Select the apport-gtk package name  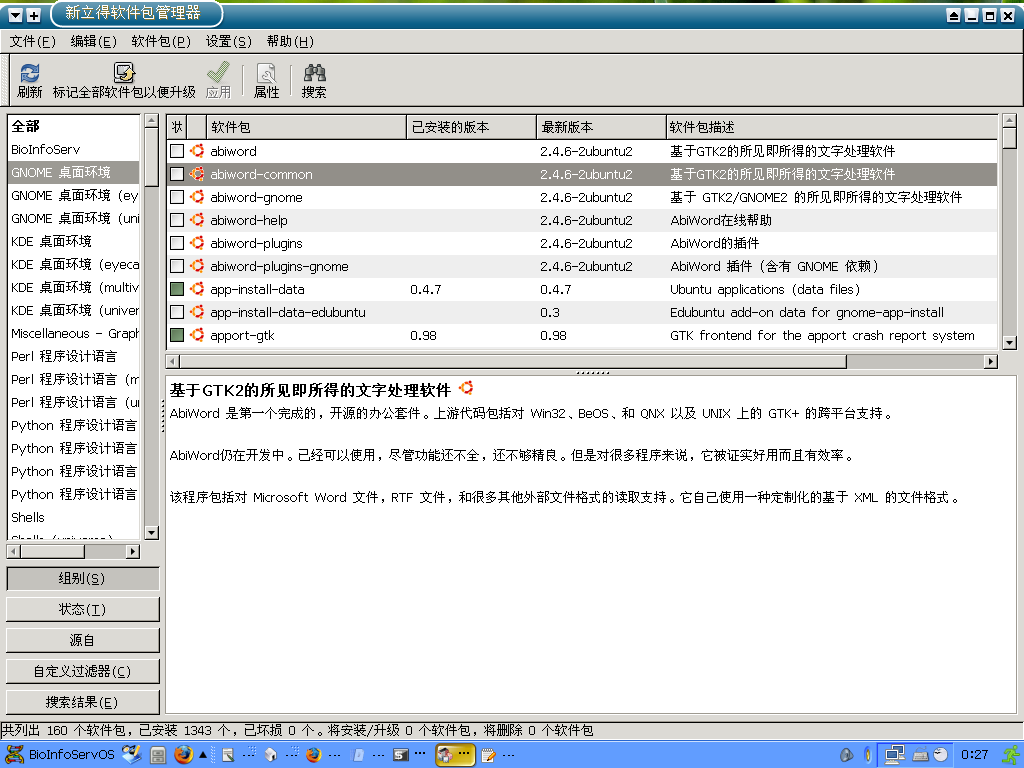(x=242, y=336)
